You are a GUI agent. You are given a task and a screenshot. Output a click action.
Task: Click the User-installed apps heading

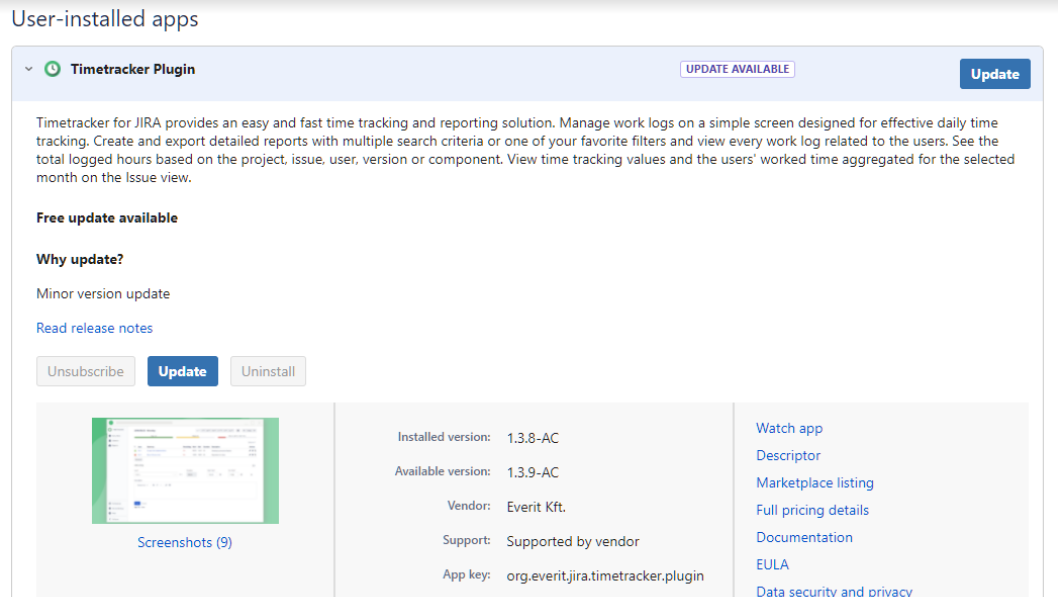[x=105, y=19]
